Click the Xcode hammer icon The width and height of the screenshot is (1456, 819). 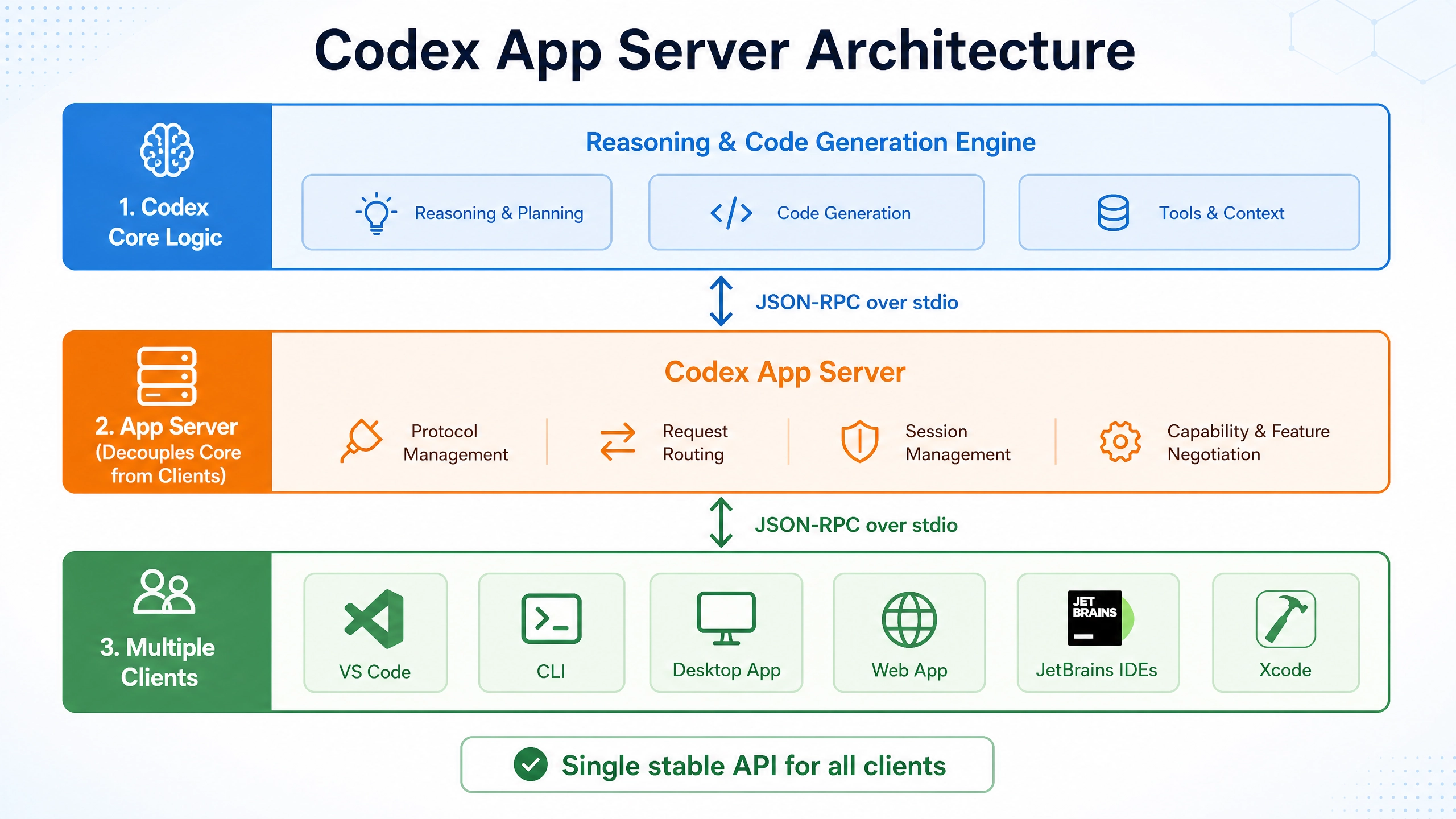coord(1286,619)
